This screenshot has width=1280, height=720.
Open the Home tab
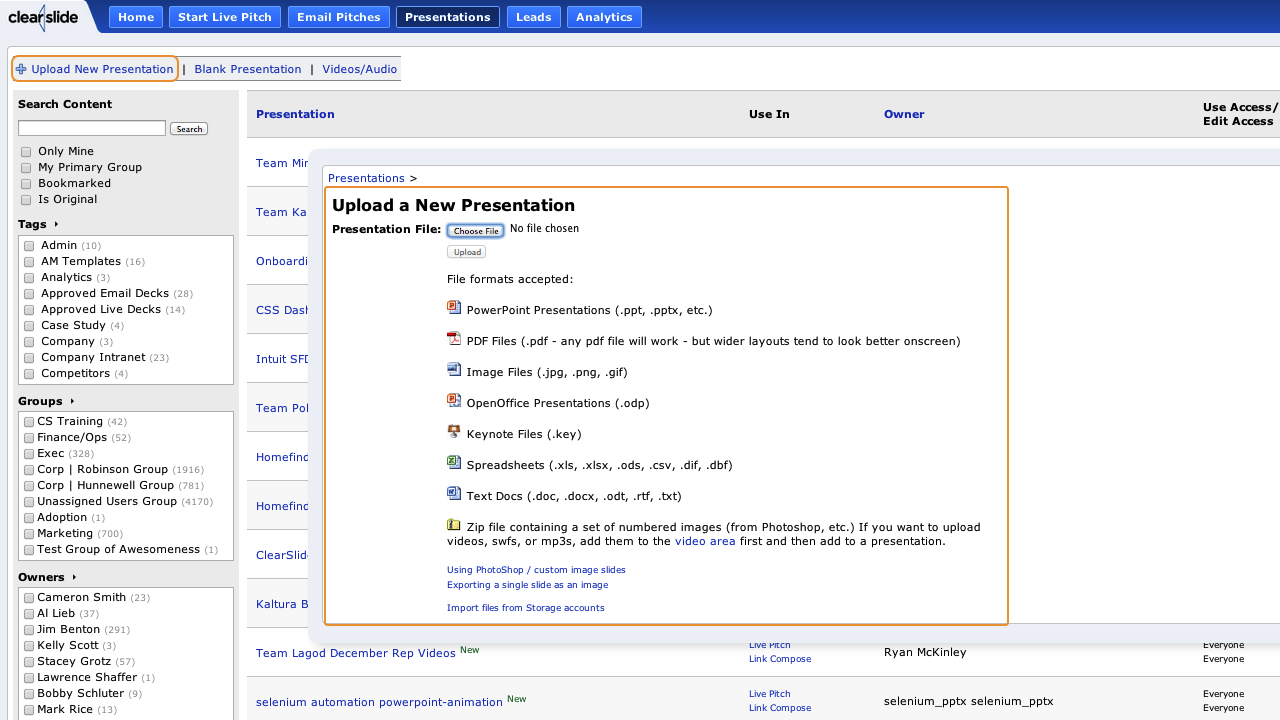pyautogui.click(x=136, y=17)
